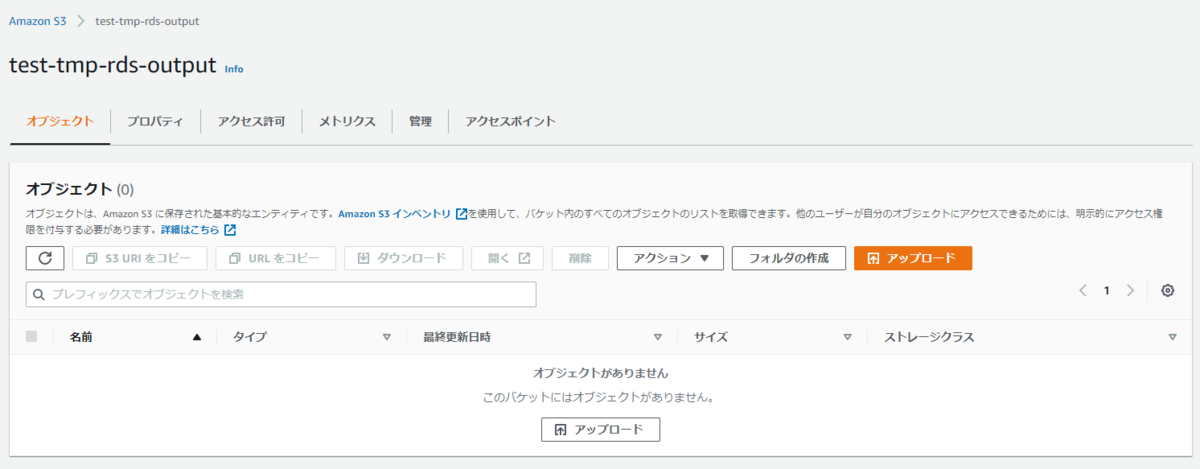Switch to the メトリクス tab
Screen dimensions: 1200x469
click(x=347, y=121)
